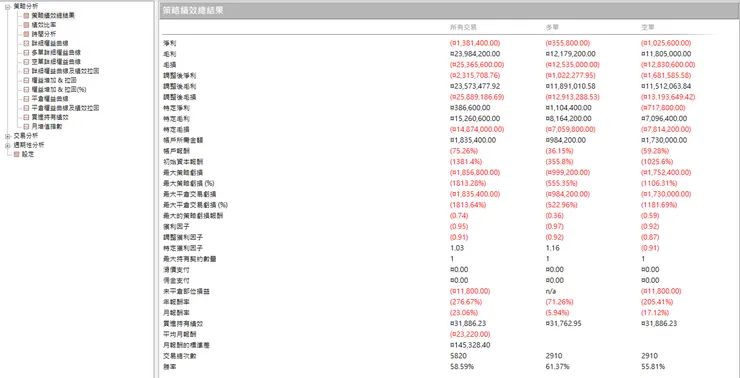Open the 策略績效總結果 report icon in the tree
Screen dimensions: 740x378
tap(26, 16)
